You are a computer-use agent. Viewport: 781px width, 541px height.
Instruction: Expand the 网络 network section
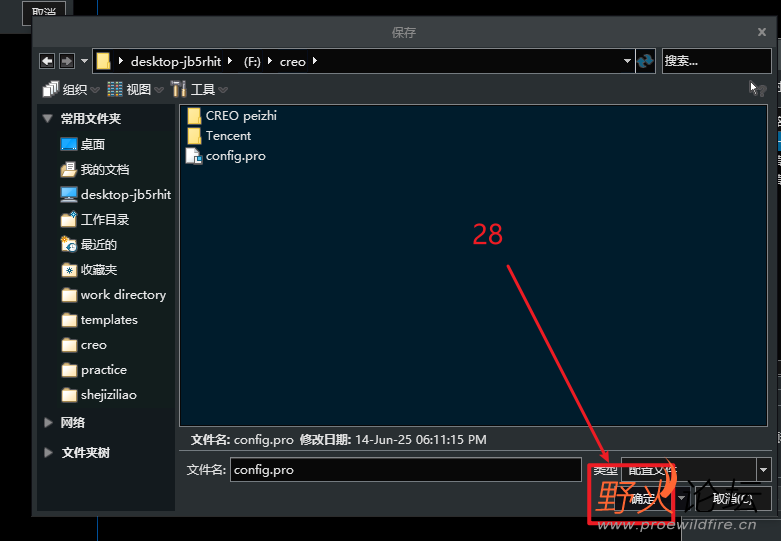coord(48,422)
